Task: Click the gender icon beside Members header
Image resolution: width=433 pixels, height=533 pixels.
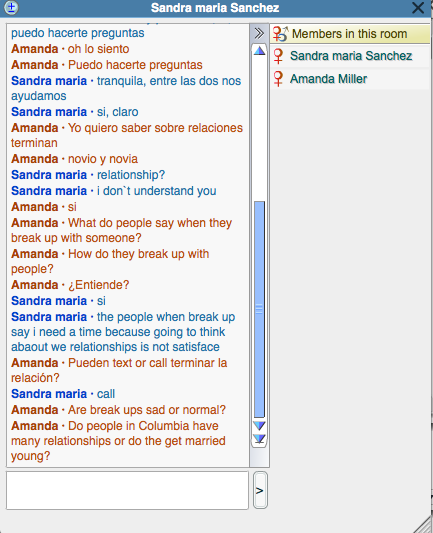Action: [x=280, y=34]
